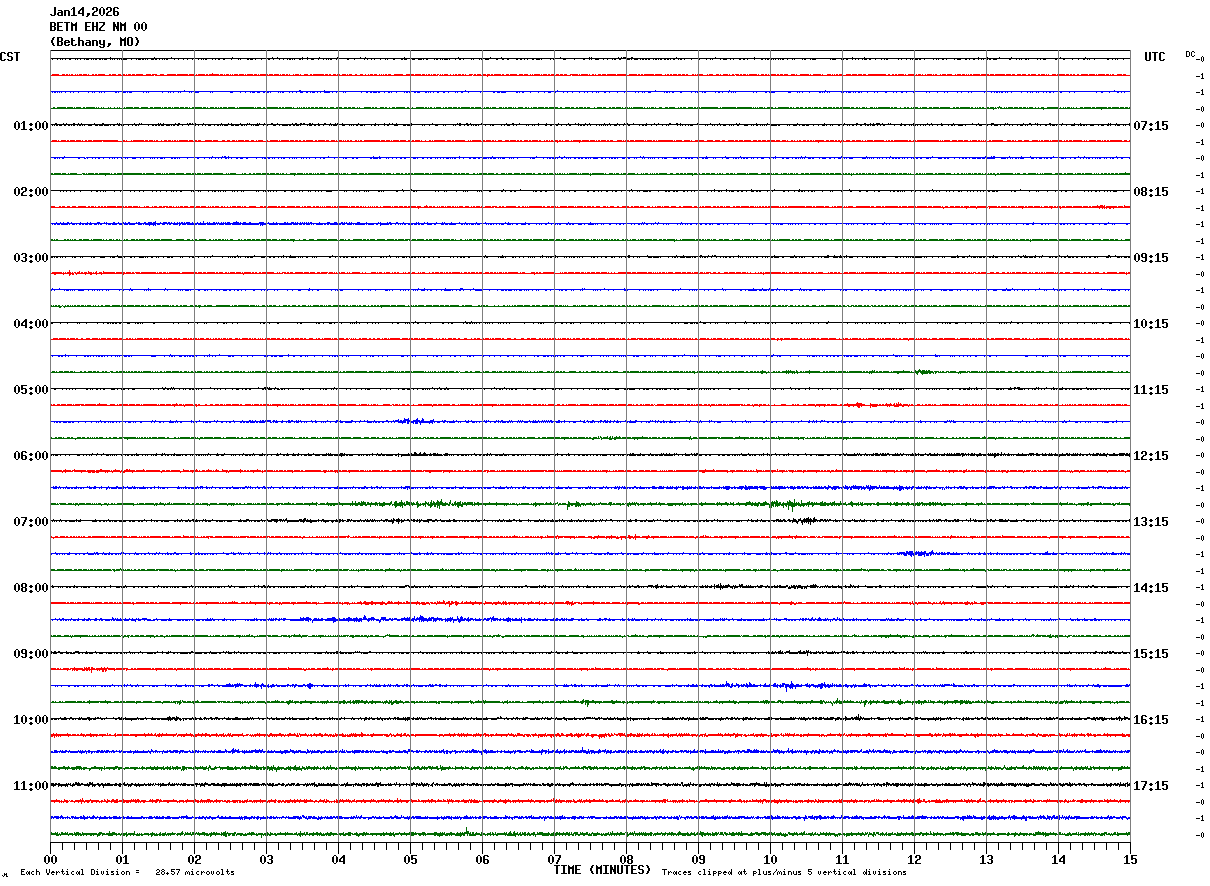Select minute tick label 05 on x-axis
The height and width of the screenshot is (886, 1210).
click(410, 859)
